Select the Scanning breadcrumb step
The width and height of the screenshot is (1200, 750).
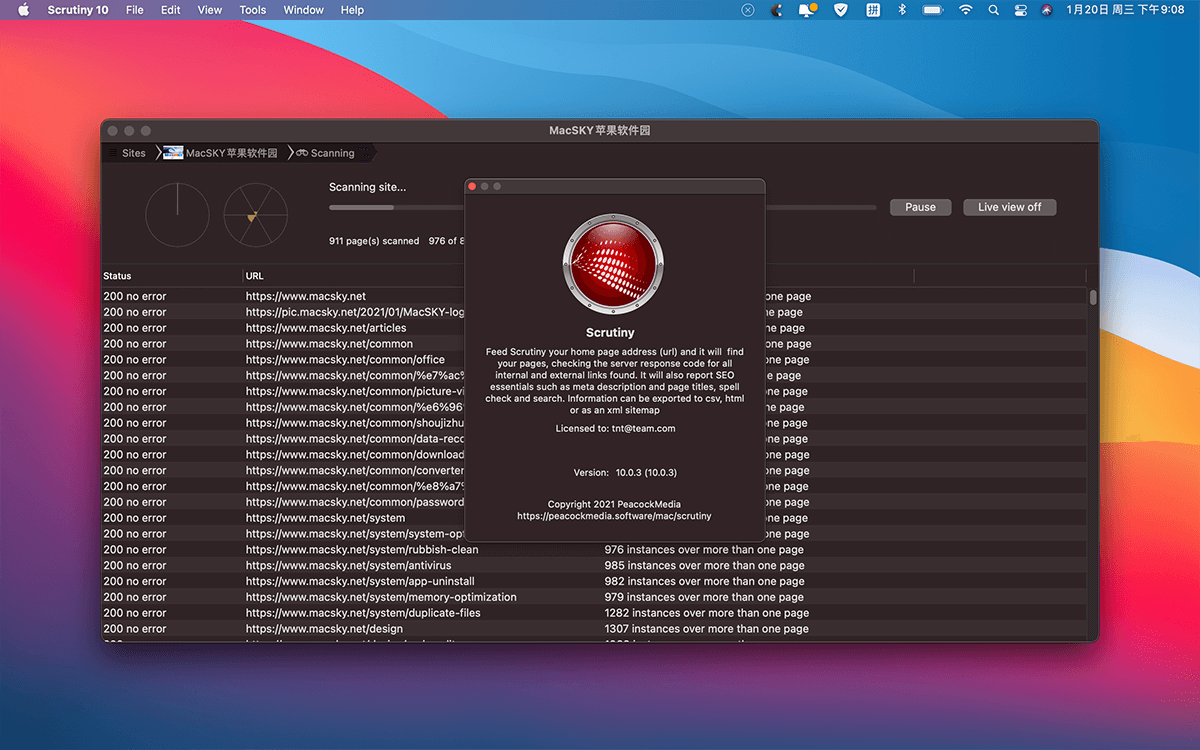tap(333, 153)
